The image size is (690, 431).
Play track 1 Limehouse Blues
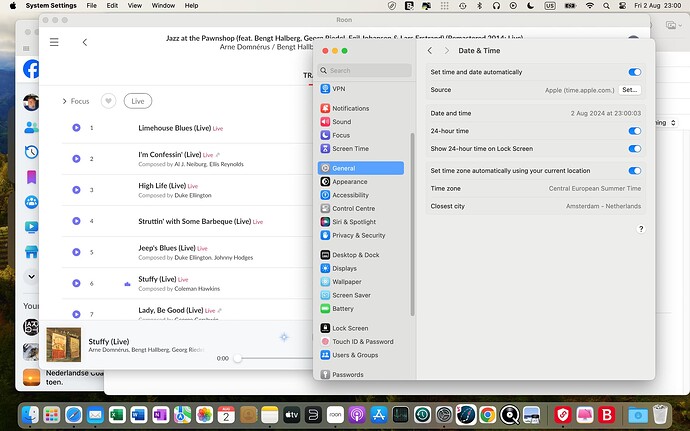coord(76,128)
